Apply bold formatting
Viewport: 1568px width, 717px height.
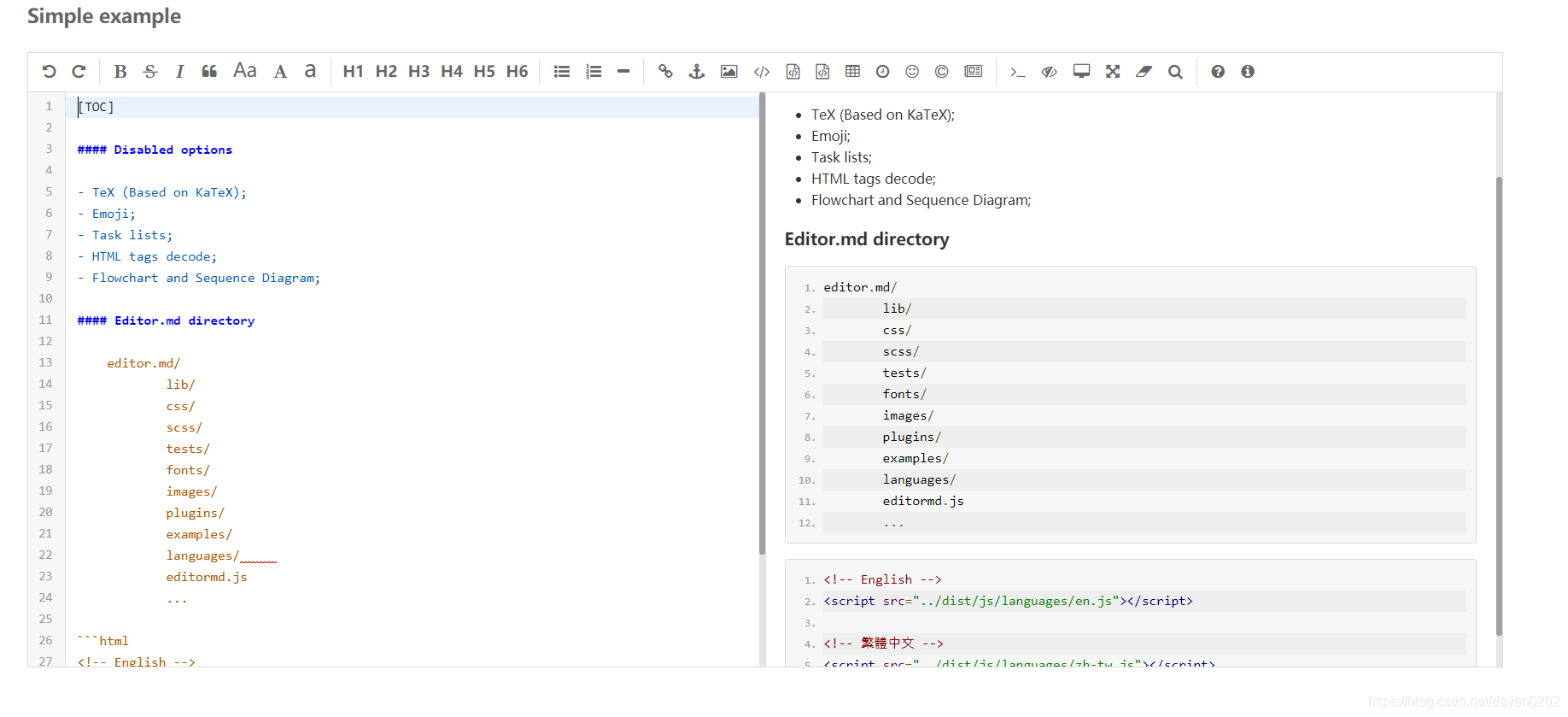120,72
